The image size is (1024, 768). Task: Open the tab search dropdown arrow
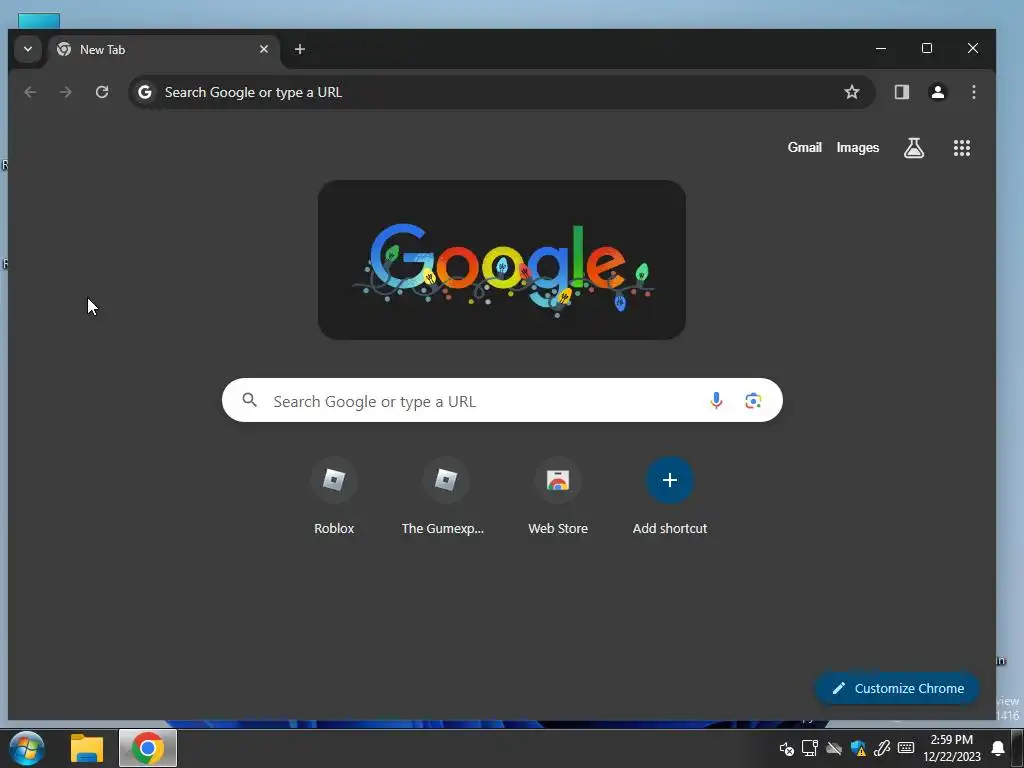pyautogui.click(x=27, y=50)
